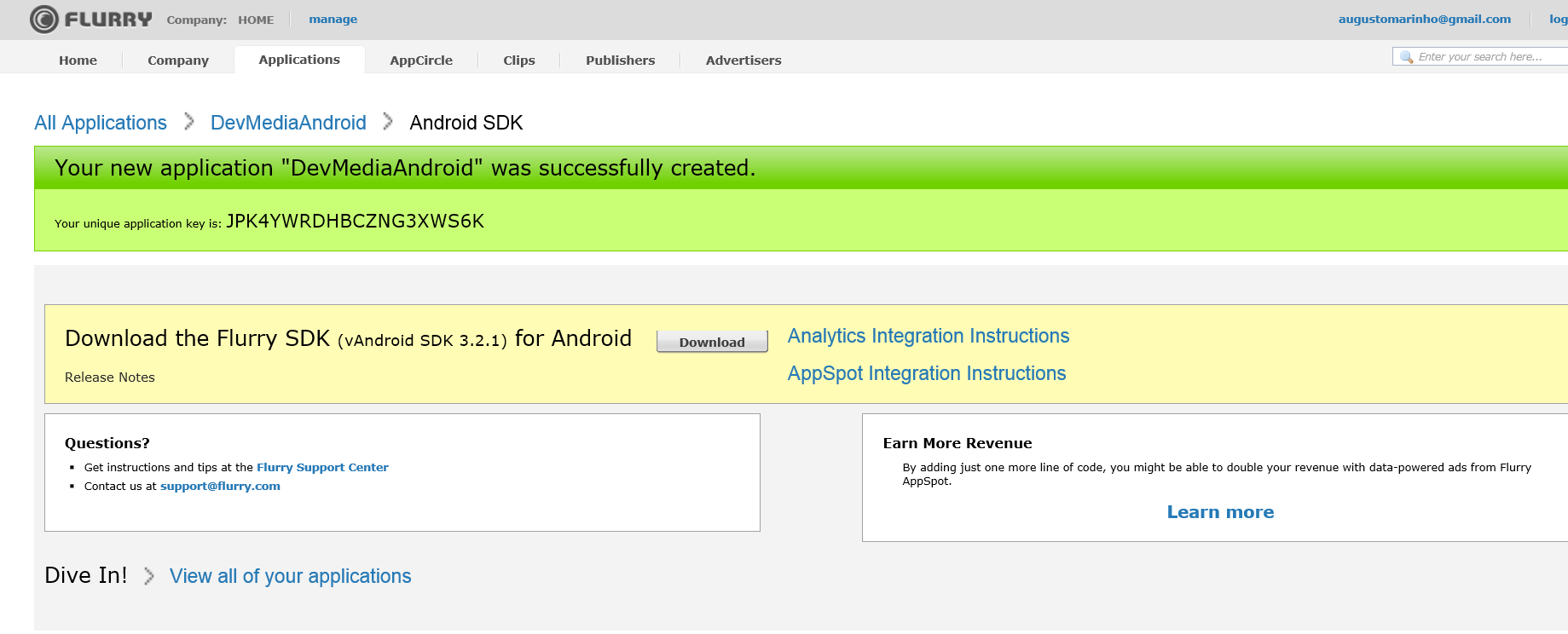Image resolution: width=1568 pixels, height=634 pixels.
Task: Select the Applications tab
Action: [299, 60]
